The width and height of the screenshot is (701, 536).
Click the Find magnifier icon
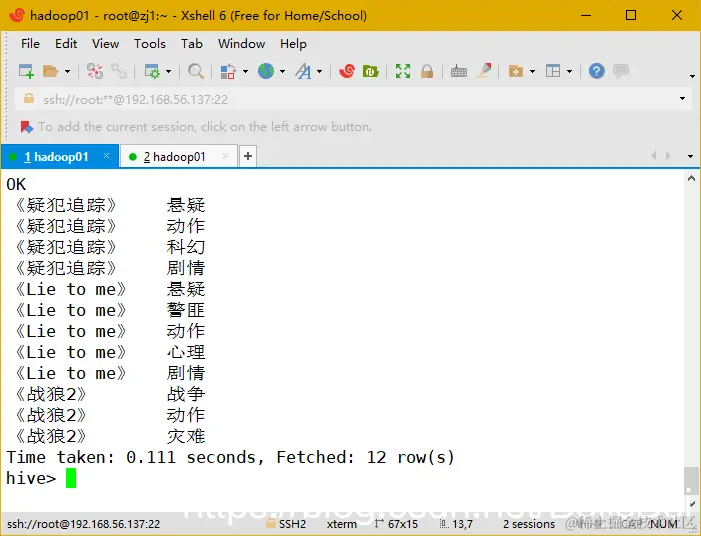coord(196,71)
